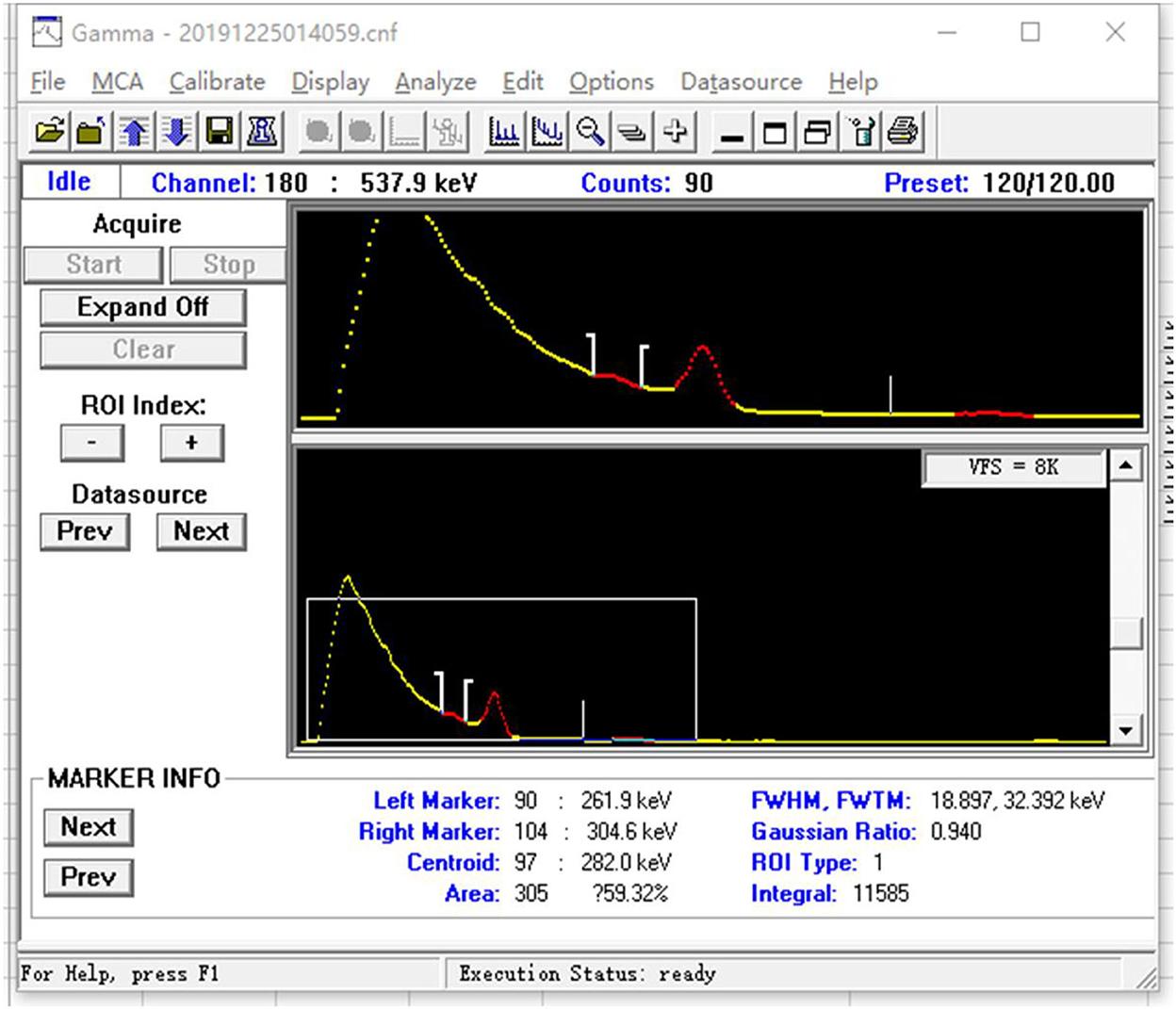The image size is (1176, 1009).
Task: Click the vertical scale scrollbar thumb
Action: [1126, 633]
